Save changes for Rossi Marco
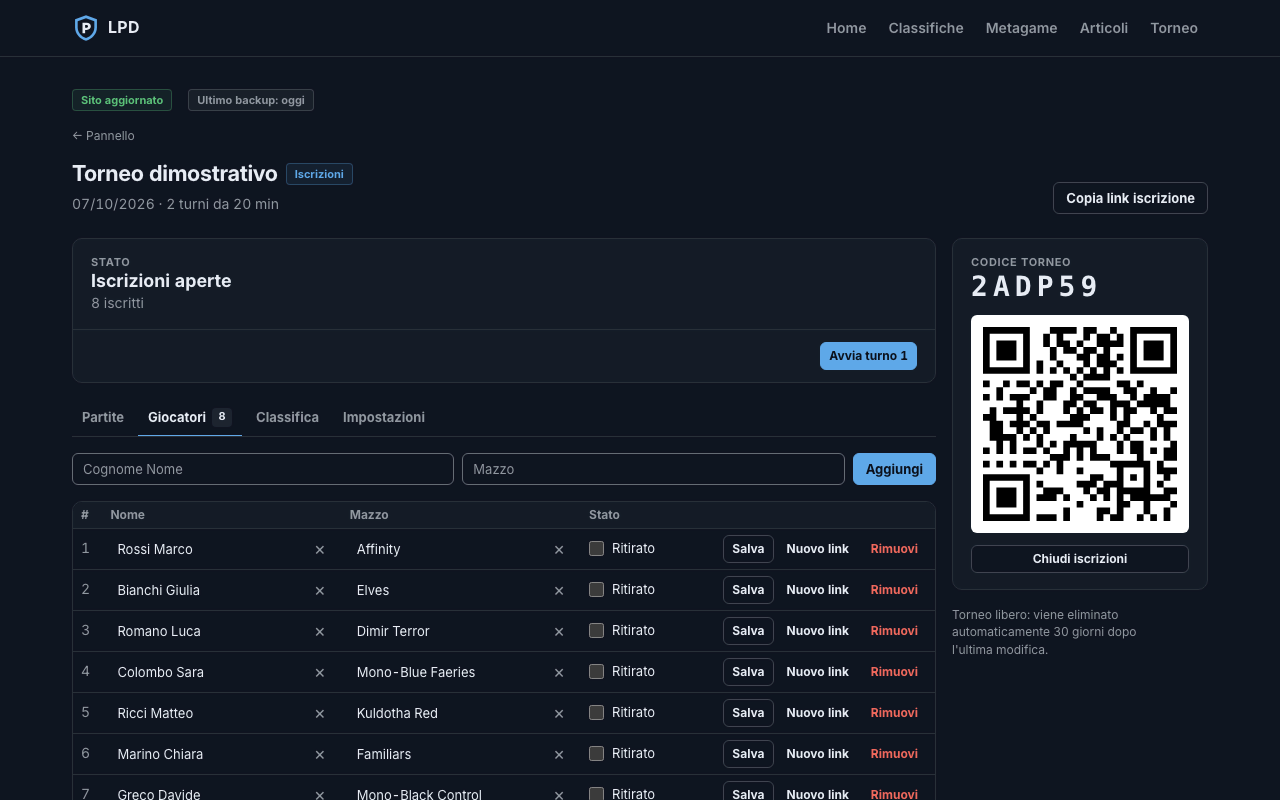1280x800 pixels. pyautogui.click(x=748, y=549)
